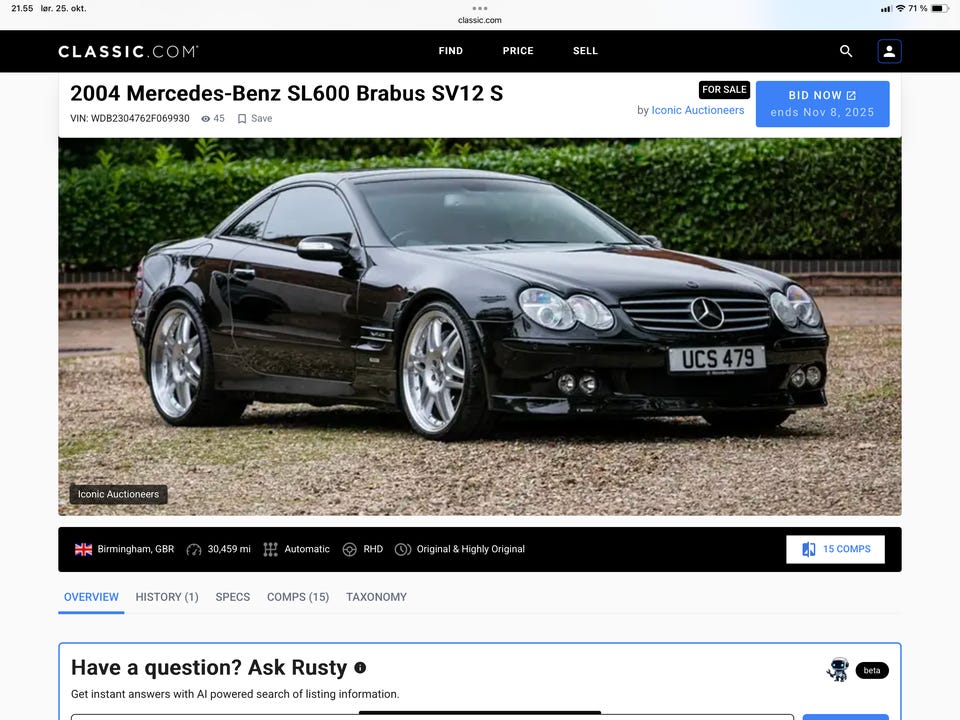Click the 30,459 mi mileage text
The image size is (960, 720).
pyautogui.click(x=229, y=549)
